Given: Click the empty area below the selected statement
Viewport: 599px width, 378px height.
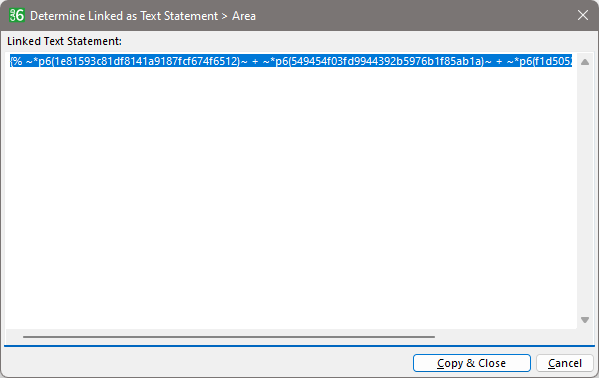Looking at the screenshot, I should point(291,197).
